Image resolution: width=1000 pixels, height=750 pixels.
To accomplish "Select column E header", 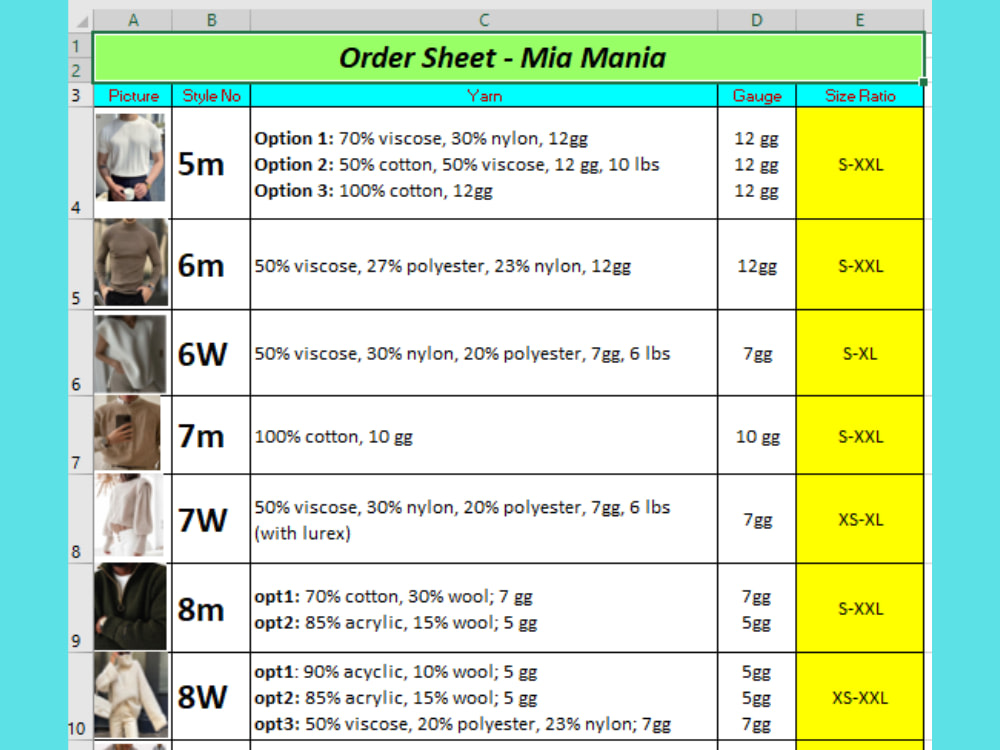I will (x=860, y=20).
